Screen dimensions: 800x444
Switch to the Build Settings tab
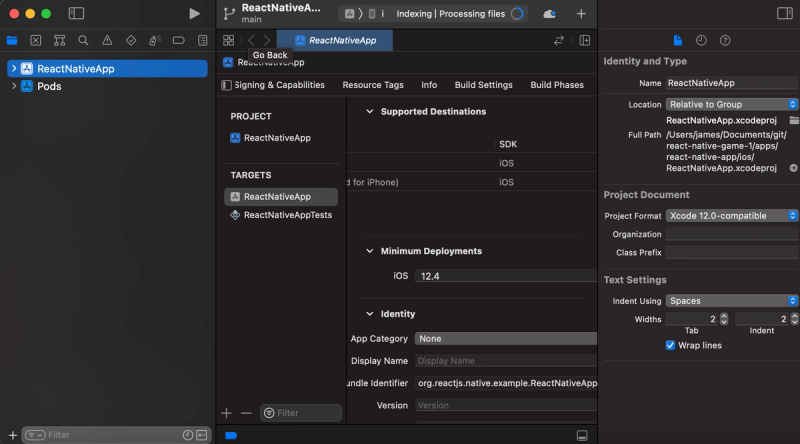[x=483, y=85]
